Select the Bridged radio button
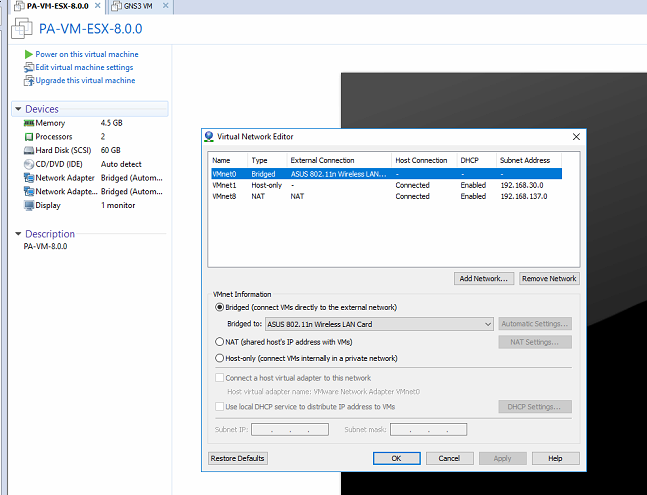 [x=220, y=307]
